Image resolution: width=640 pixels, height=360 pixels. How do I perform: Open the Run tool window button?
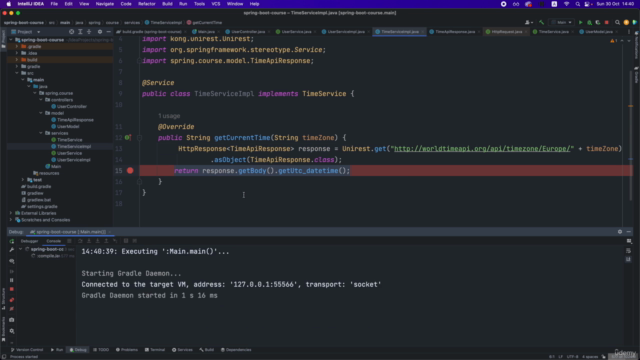pyautogui.click(x=57, y=350)
